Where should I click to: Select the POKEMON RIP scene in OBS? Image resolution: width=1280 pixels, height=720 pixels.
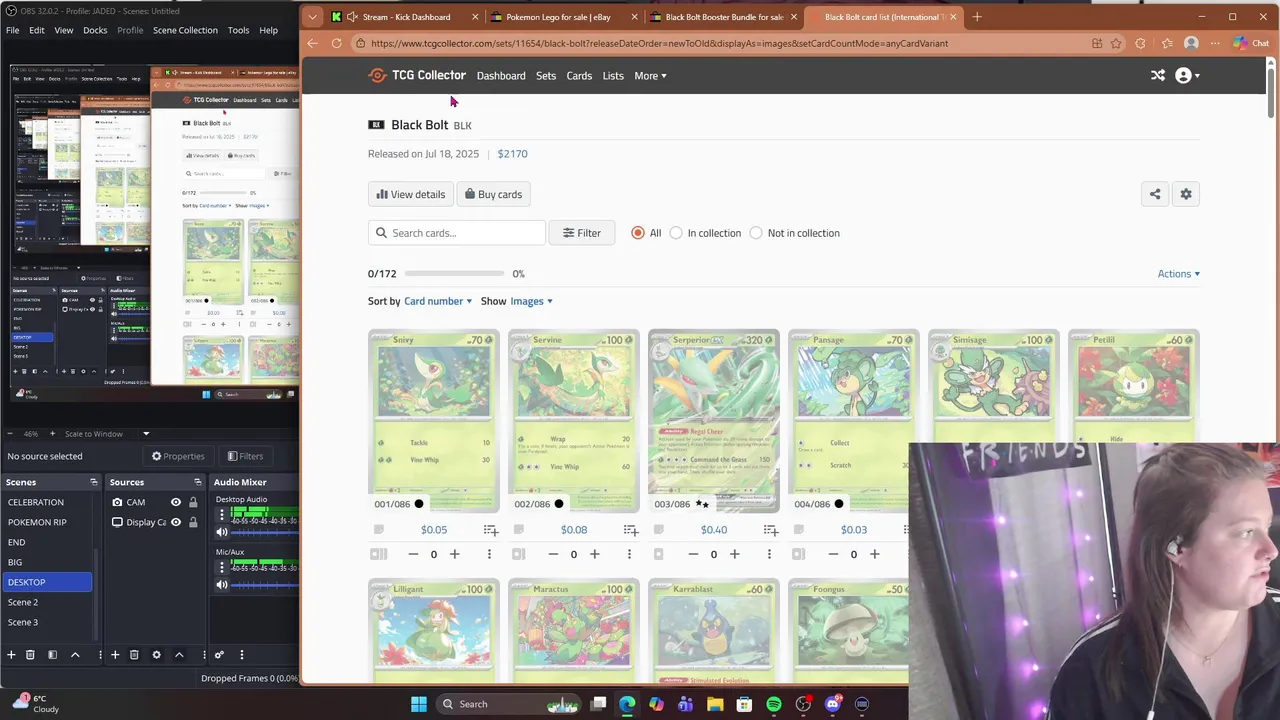[x=47, y=522]
